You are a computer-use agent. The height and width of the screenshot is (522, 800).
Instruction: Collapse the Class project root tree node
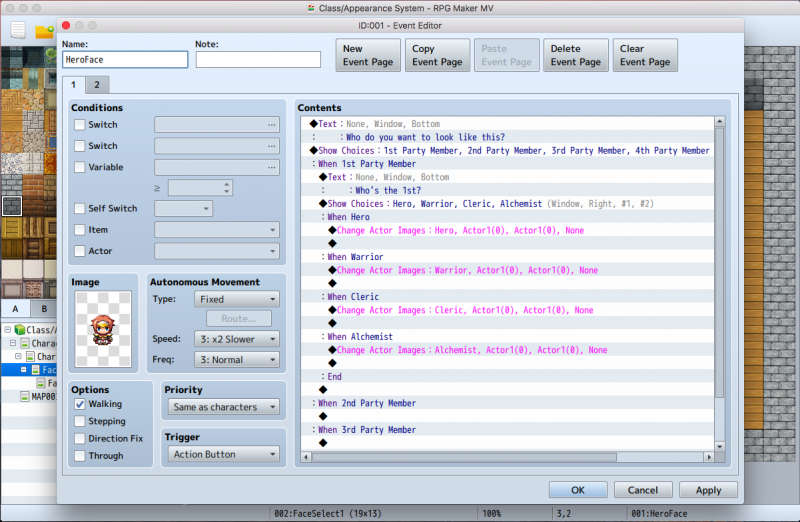point(8,330)
